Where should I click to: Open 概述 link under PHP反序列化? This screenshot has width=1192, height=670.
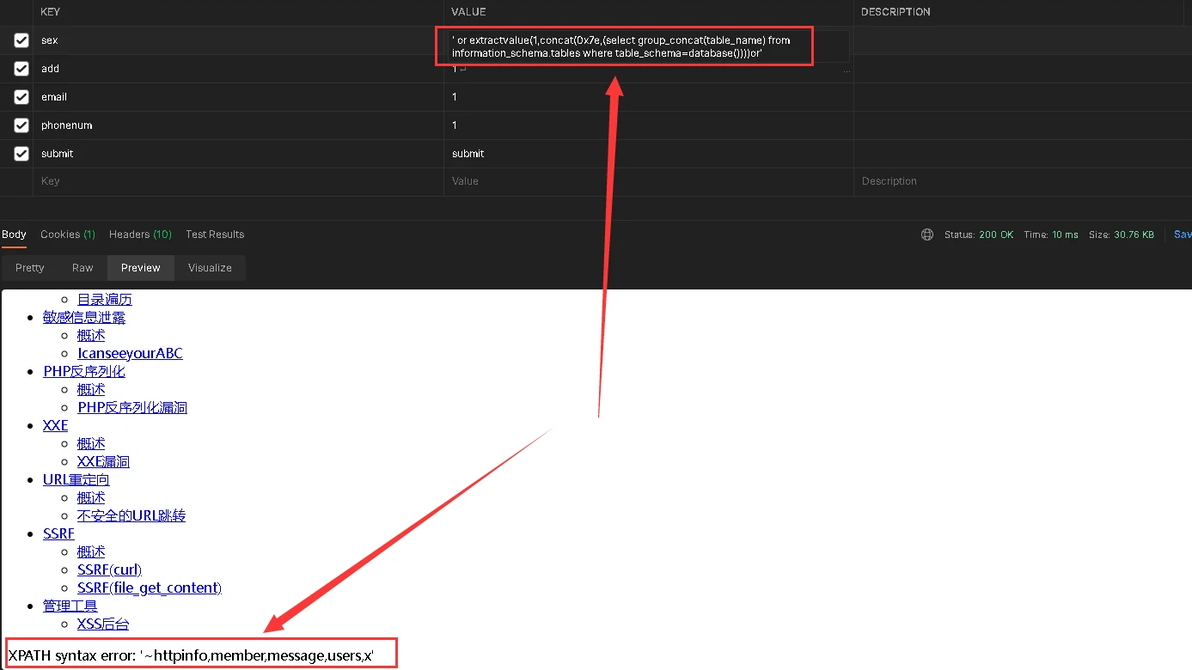[x=91, y=389]
